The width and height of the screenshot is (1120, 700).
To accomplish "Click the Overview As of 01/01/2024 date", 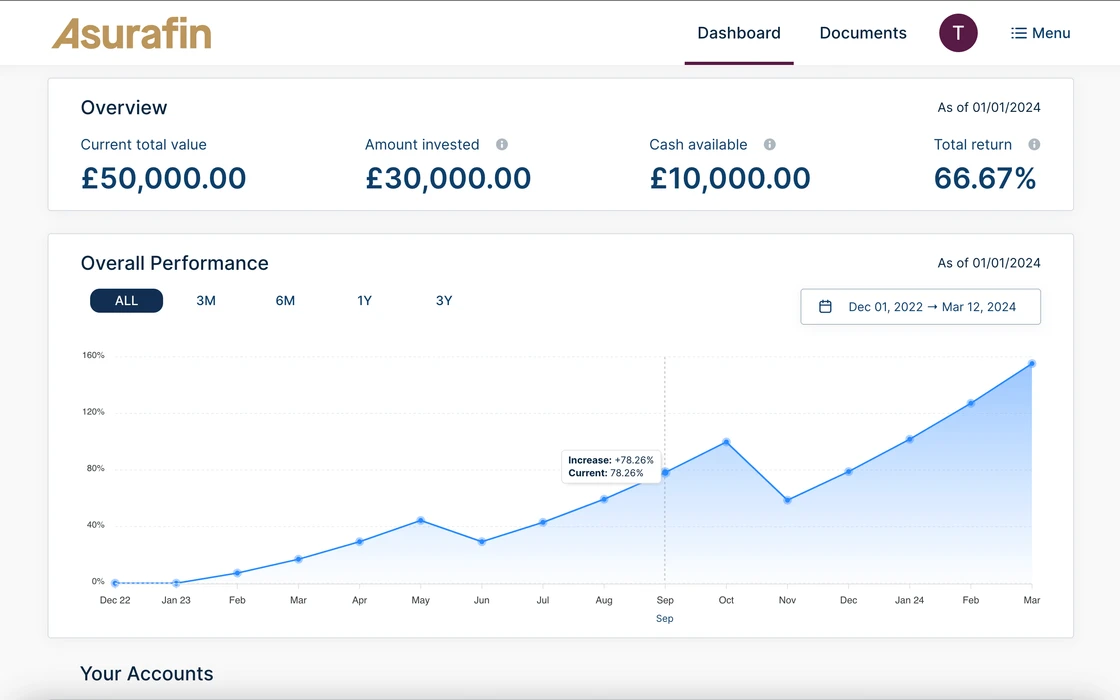I will pyautogui.click(x=989, y=107).
